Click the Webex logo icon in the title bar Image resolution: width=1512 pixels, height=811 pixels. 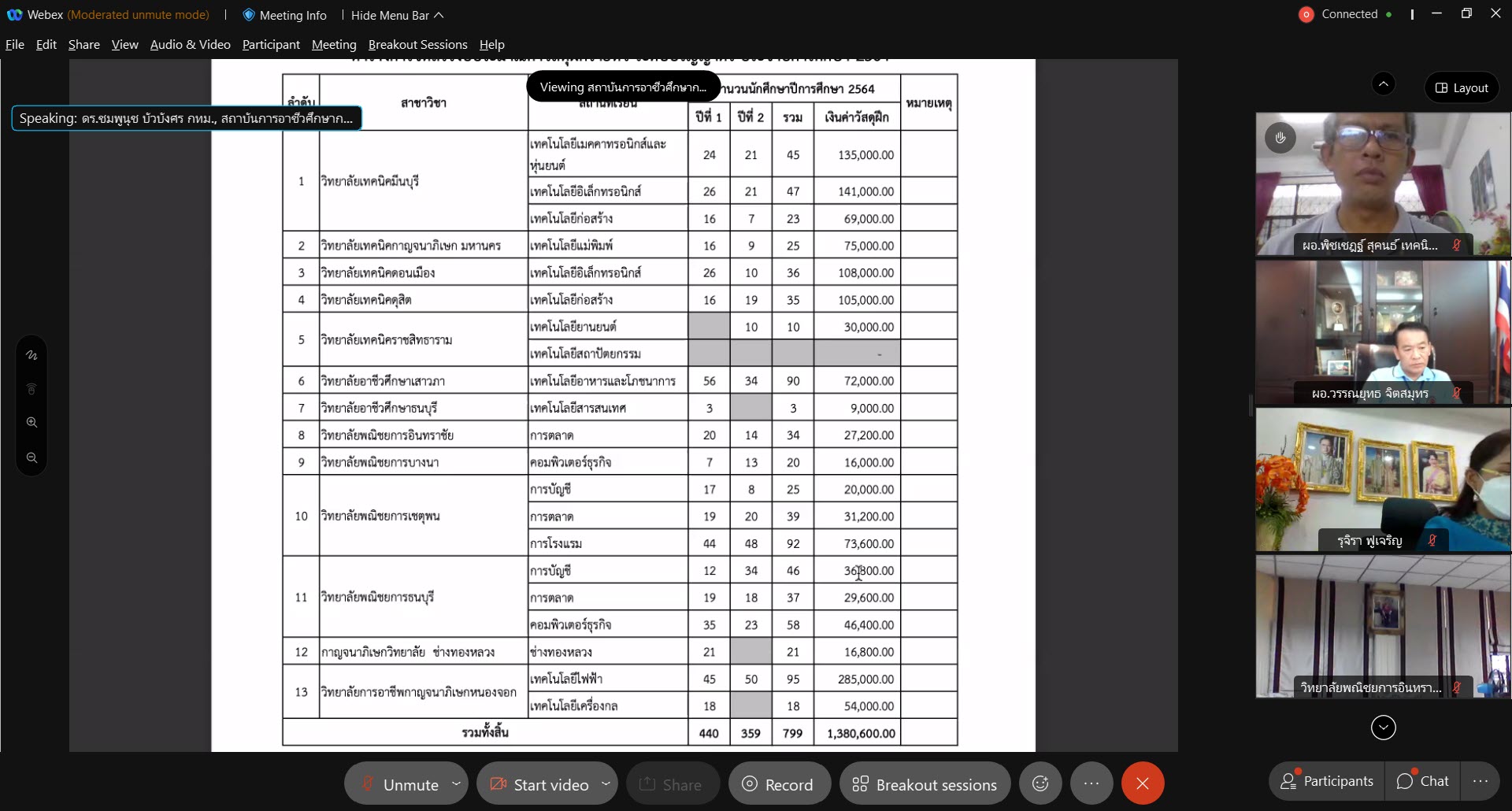point(14,15)
